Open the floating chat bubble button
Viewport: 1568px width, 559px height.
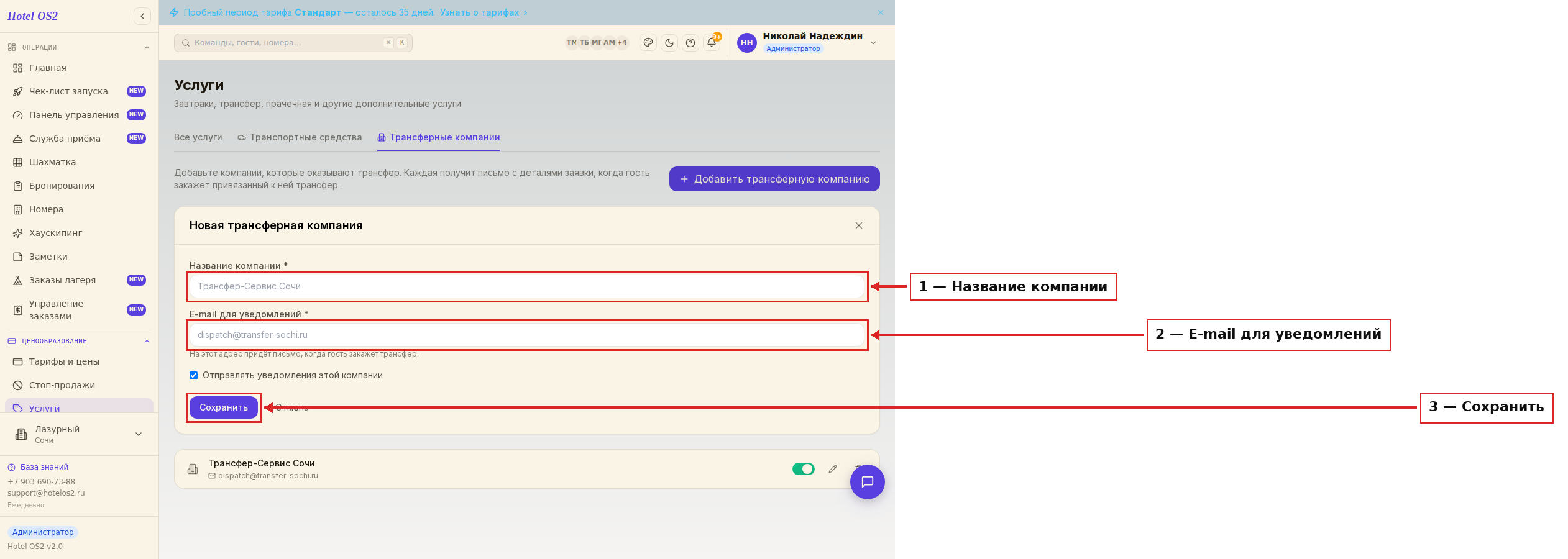tap(868, 482)
